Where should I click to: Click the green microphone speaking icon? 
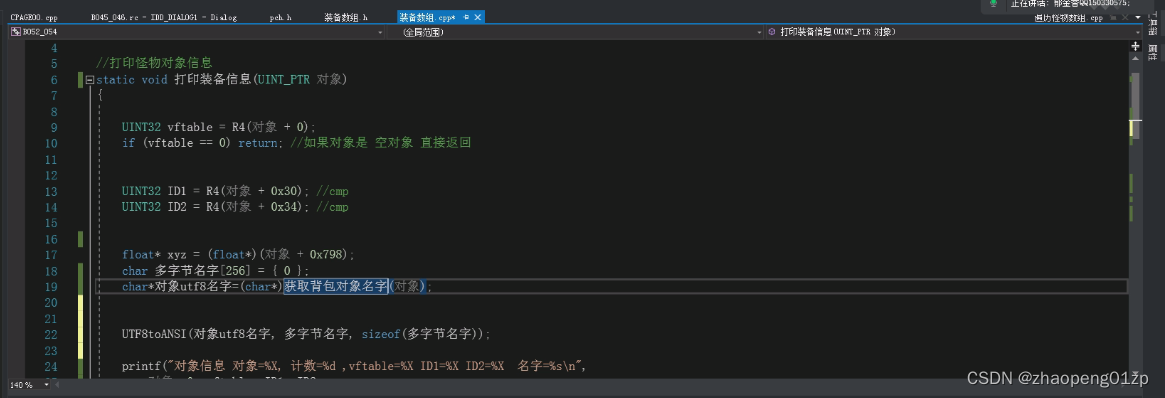point(993,4)
